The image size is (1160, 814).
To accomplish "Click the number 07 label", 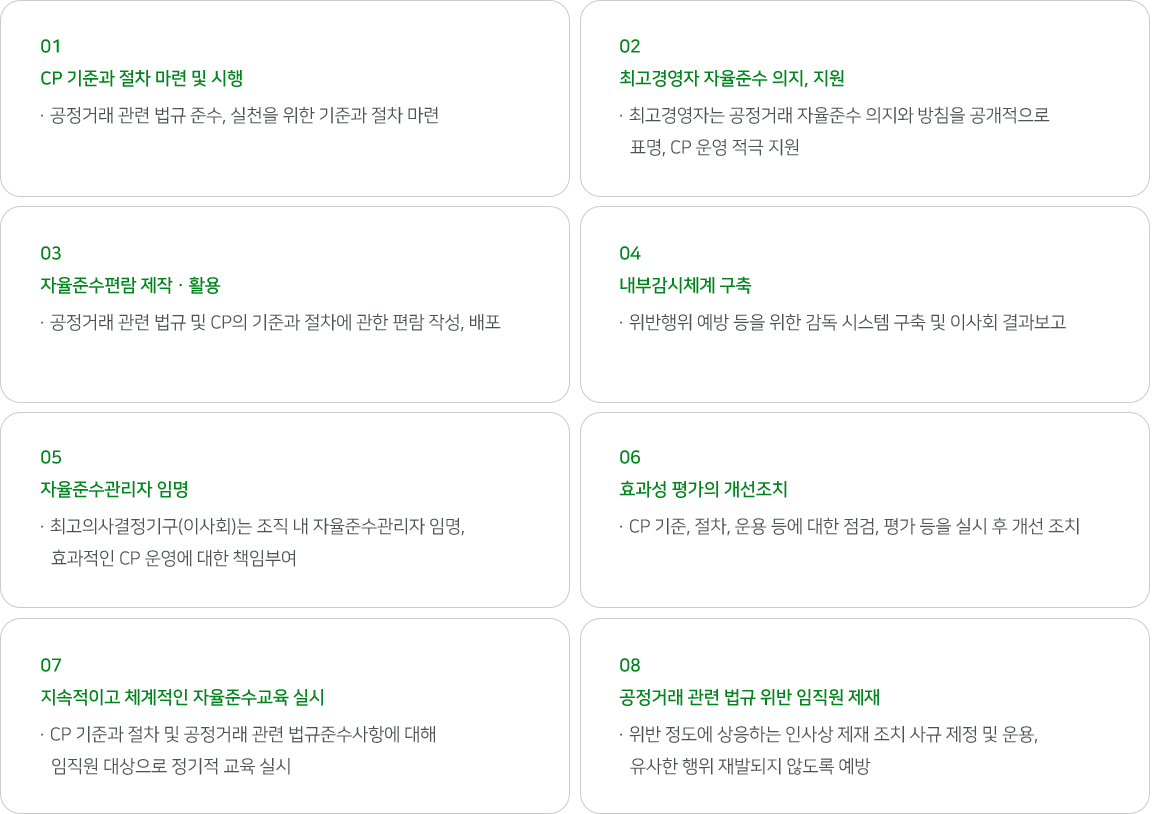I will (x=50, y=665).
